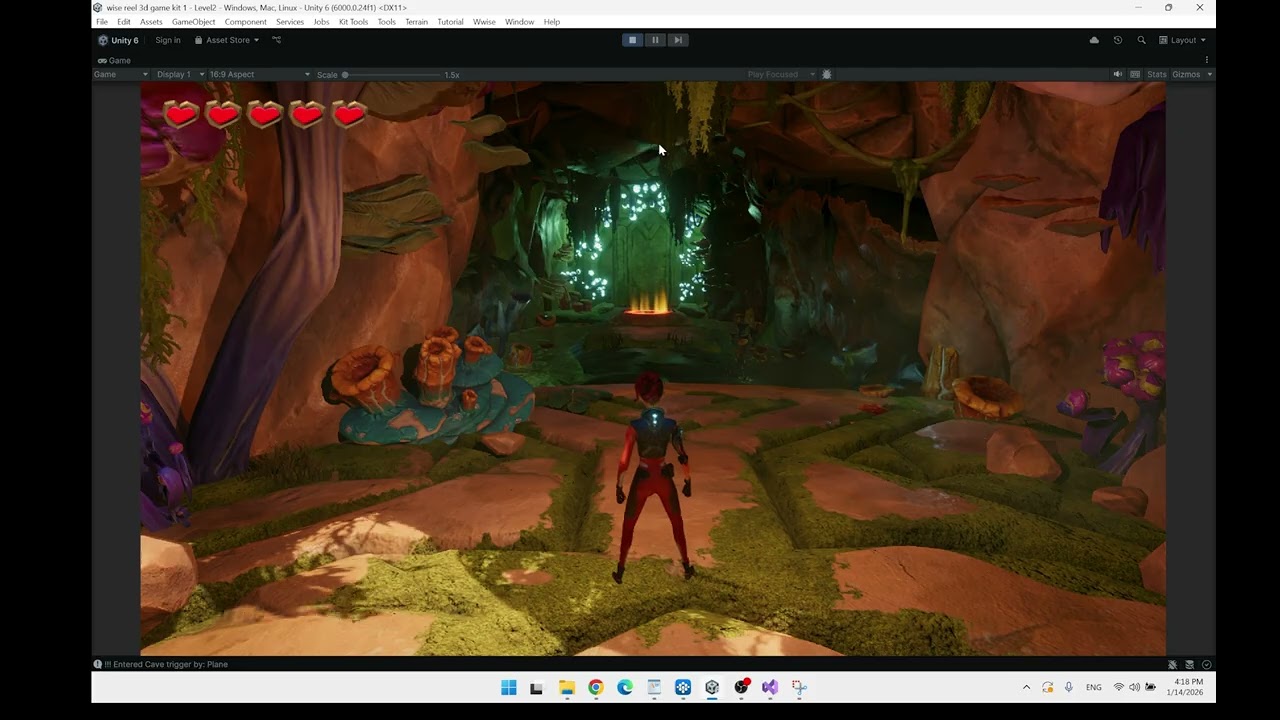Screen dimensions: 1280x720
Task: Click the activity progress checkmark icon in status bar
Action: 1207,664
